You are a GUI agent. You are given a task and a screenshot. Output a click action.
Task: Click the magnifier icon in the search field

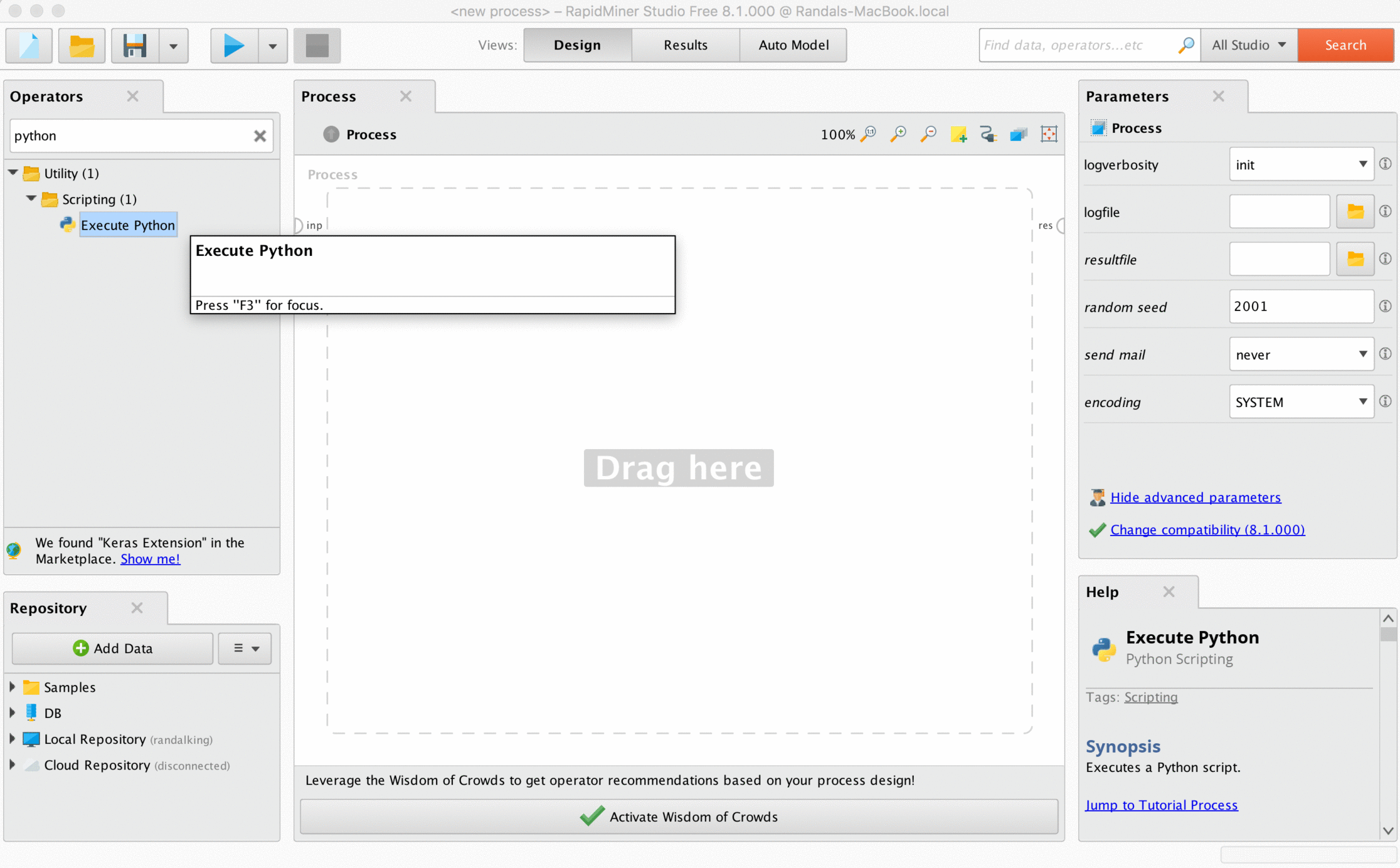1186,45
